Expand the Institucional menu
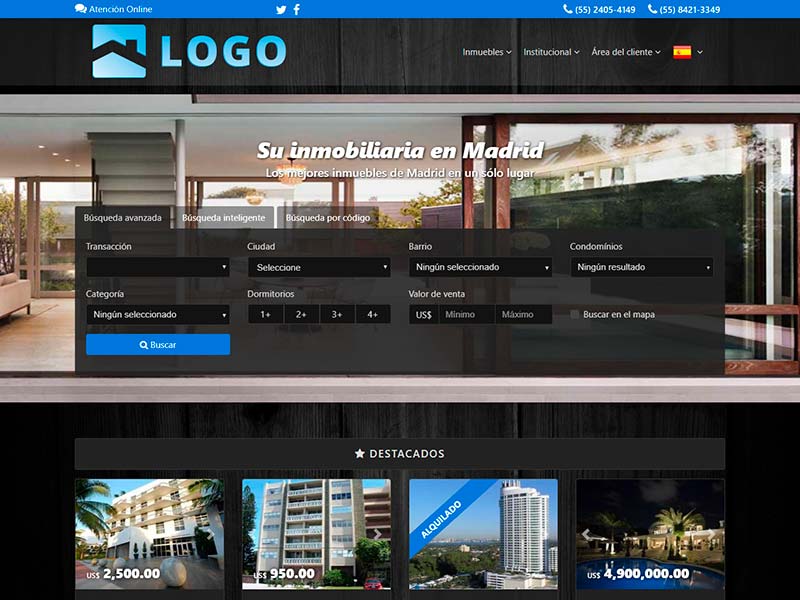This screenshot has height=600, width=800. coord(551,52)
